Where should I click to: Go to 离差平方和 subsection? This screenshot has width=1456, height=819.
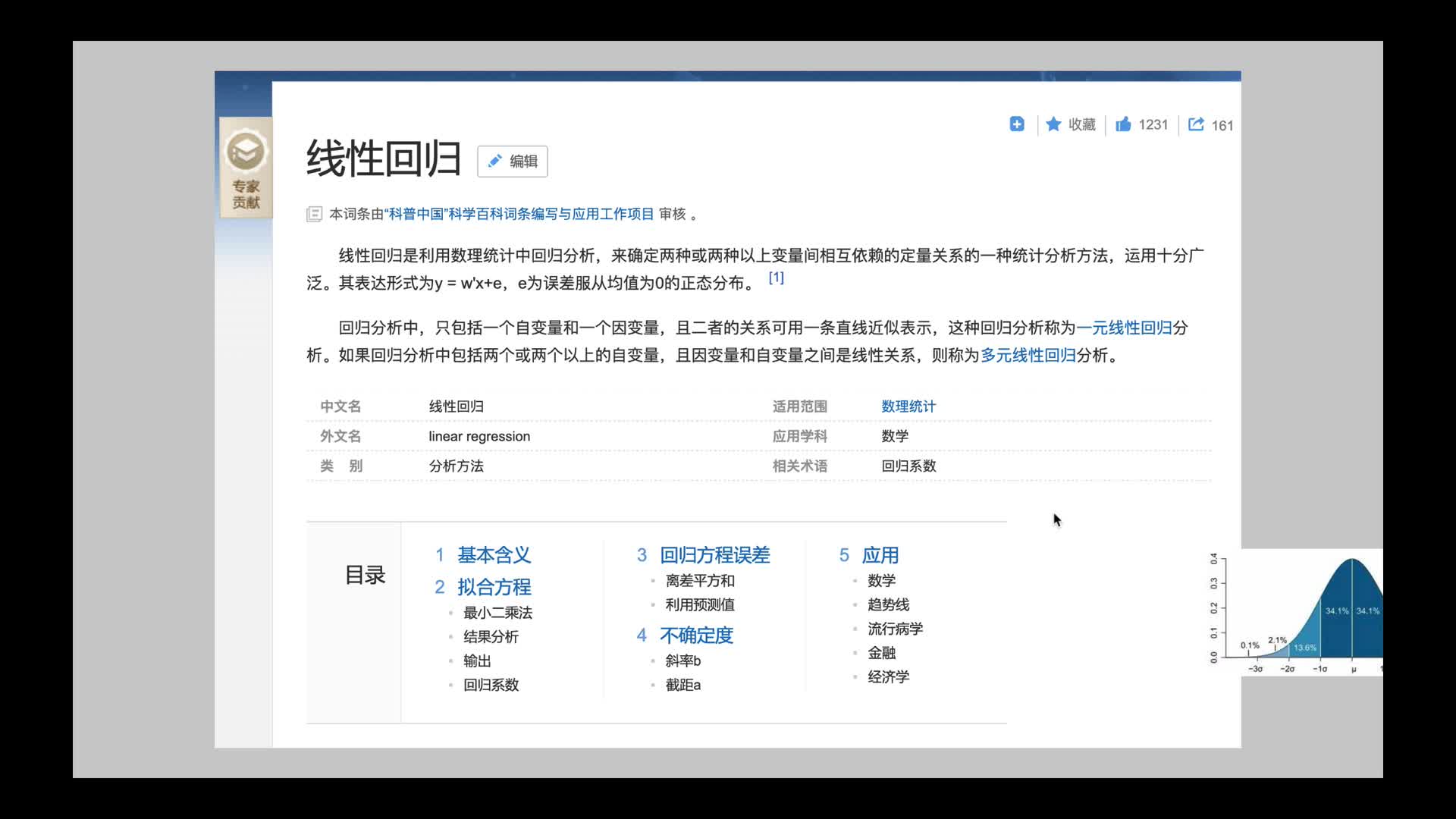pyautogui.click(x=700, y=581)
